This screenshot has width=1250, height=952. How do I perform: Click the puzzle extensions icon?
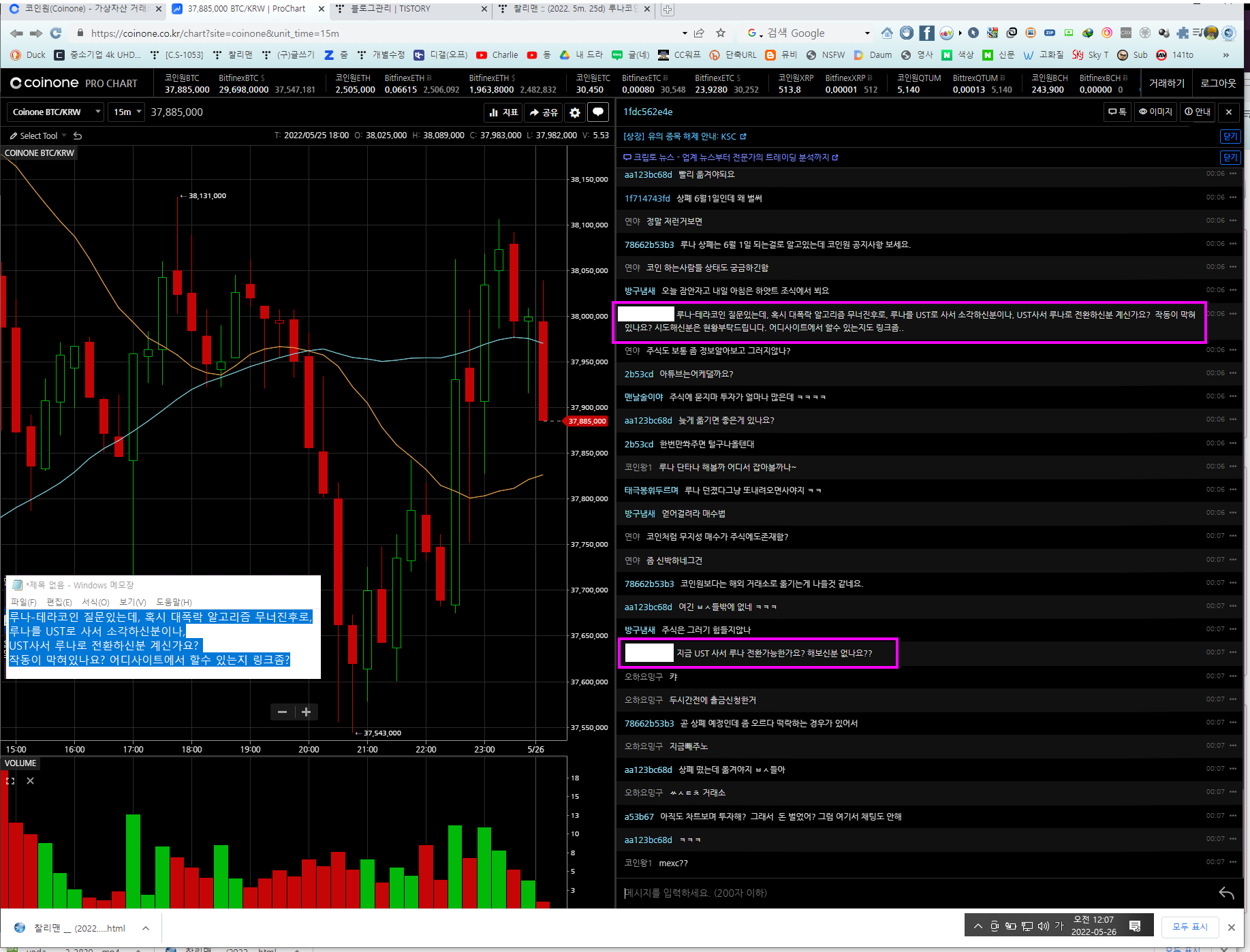coord(1183,33)
